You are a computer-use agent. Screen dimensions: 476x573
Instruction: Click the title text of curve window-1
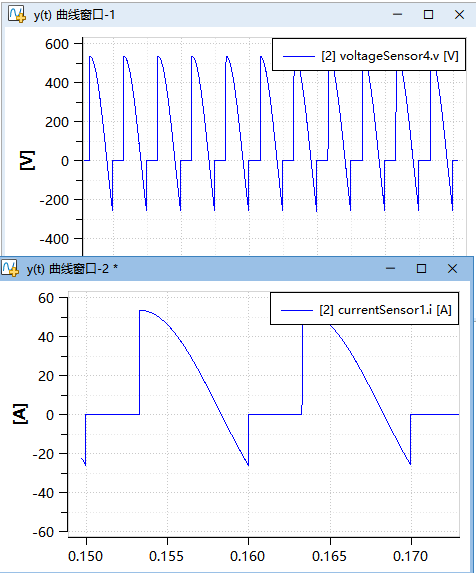click(x=75, y=15)
